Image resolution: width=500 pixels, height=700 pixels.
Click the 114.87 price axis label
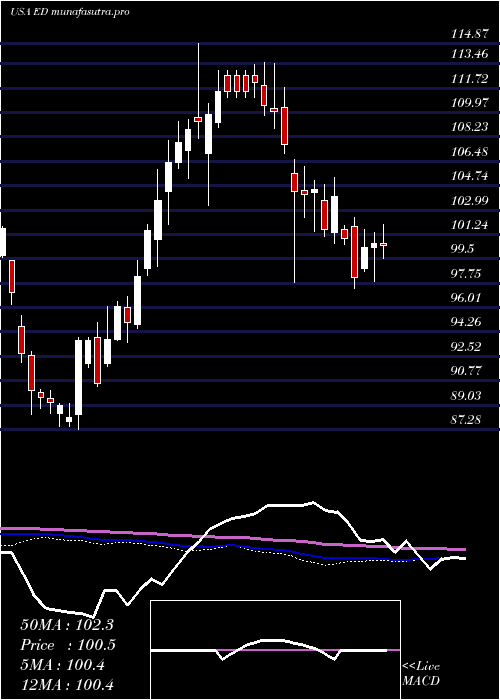click(469, 34)
